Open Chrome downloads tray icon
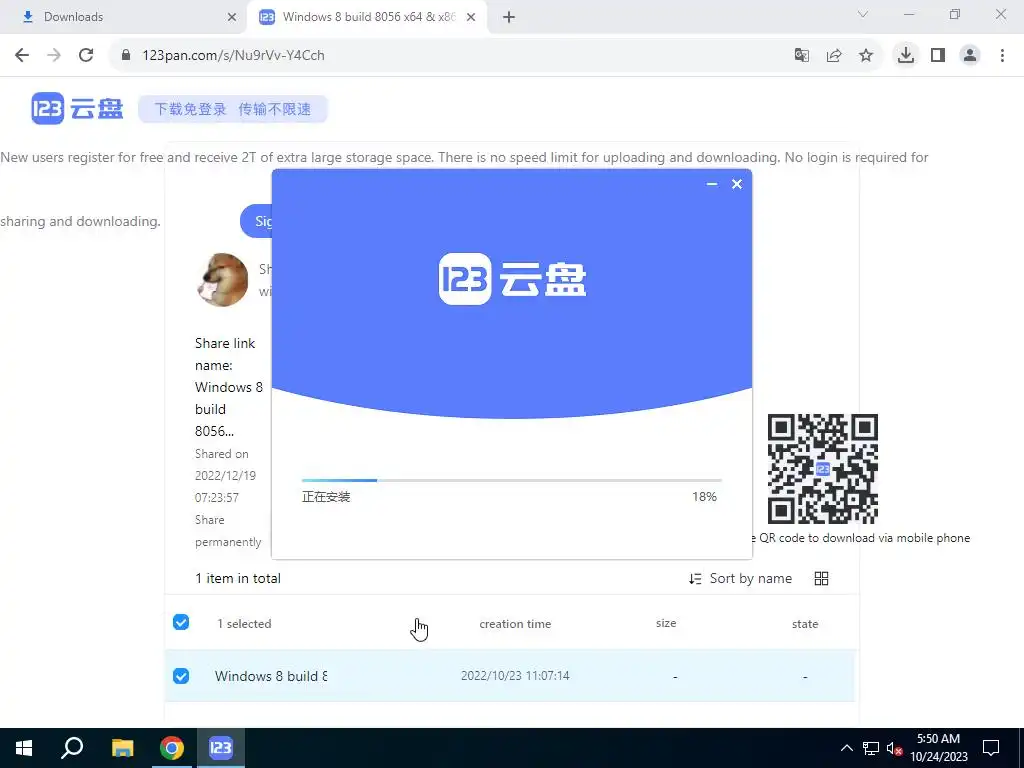This screenshot has width=1024, height=768. 906,55
